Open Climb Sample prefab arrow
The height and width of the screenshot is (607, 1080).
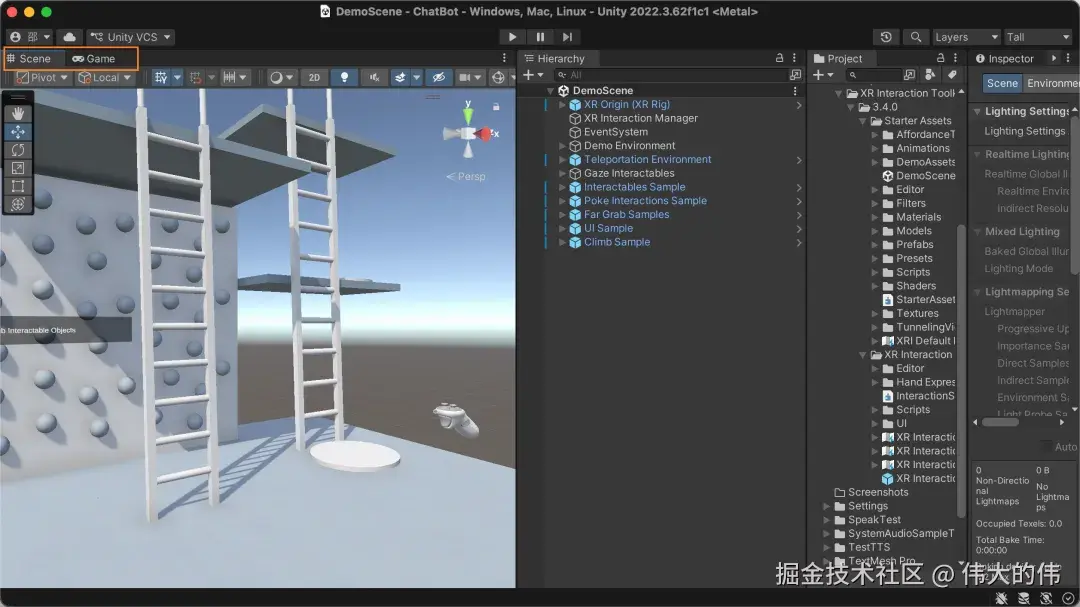click(799, 243)
